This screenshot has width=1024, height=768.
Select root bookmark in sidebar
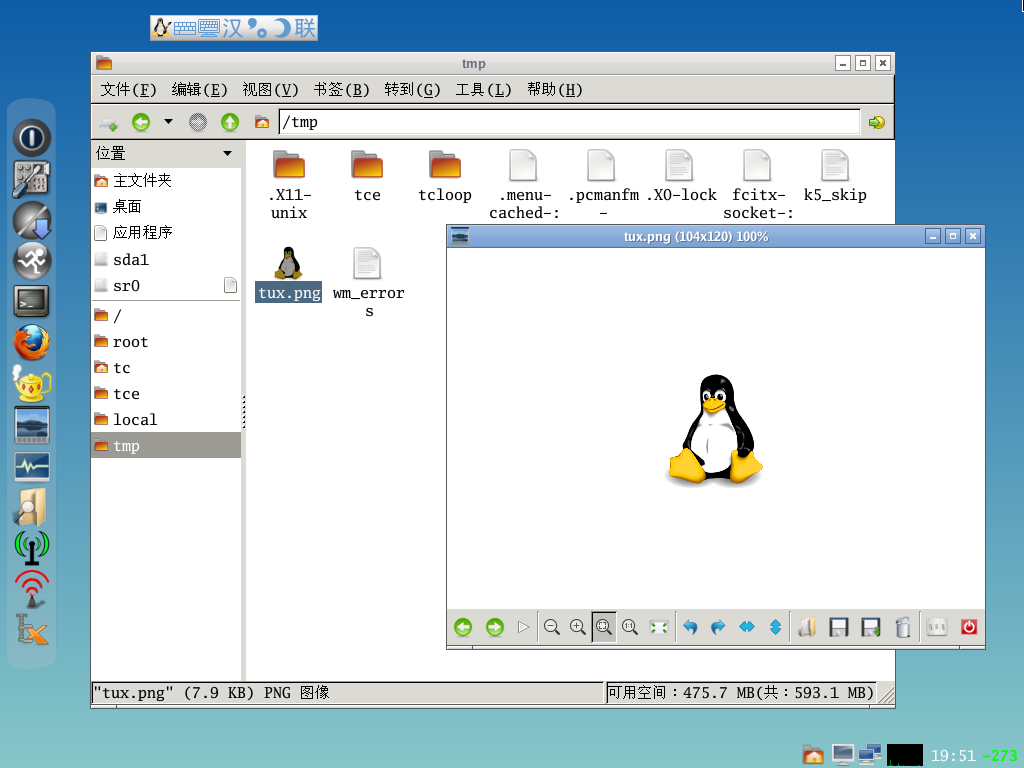pos(166,342)
